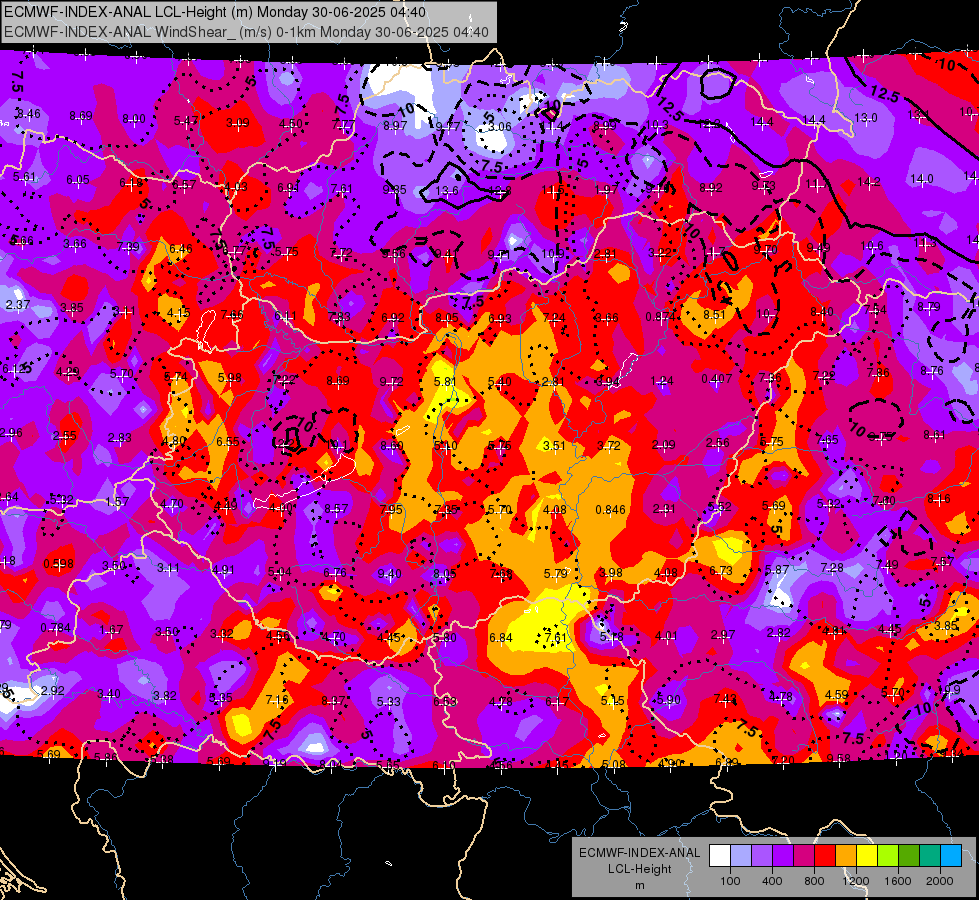Click the grid value 8.51

coord(714,315)
